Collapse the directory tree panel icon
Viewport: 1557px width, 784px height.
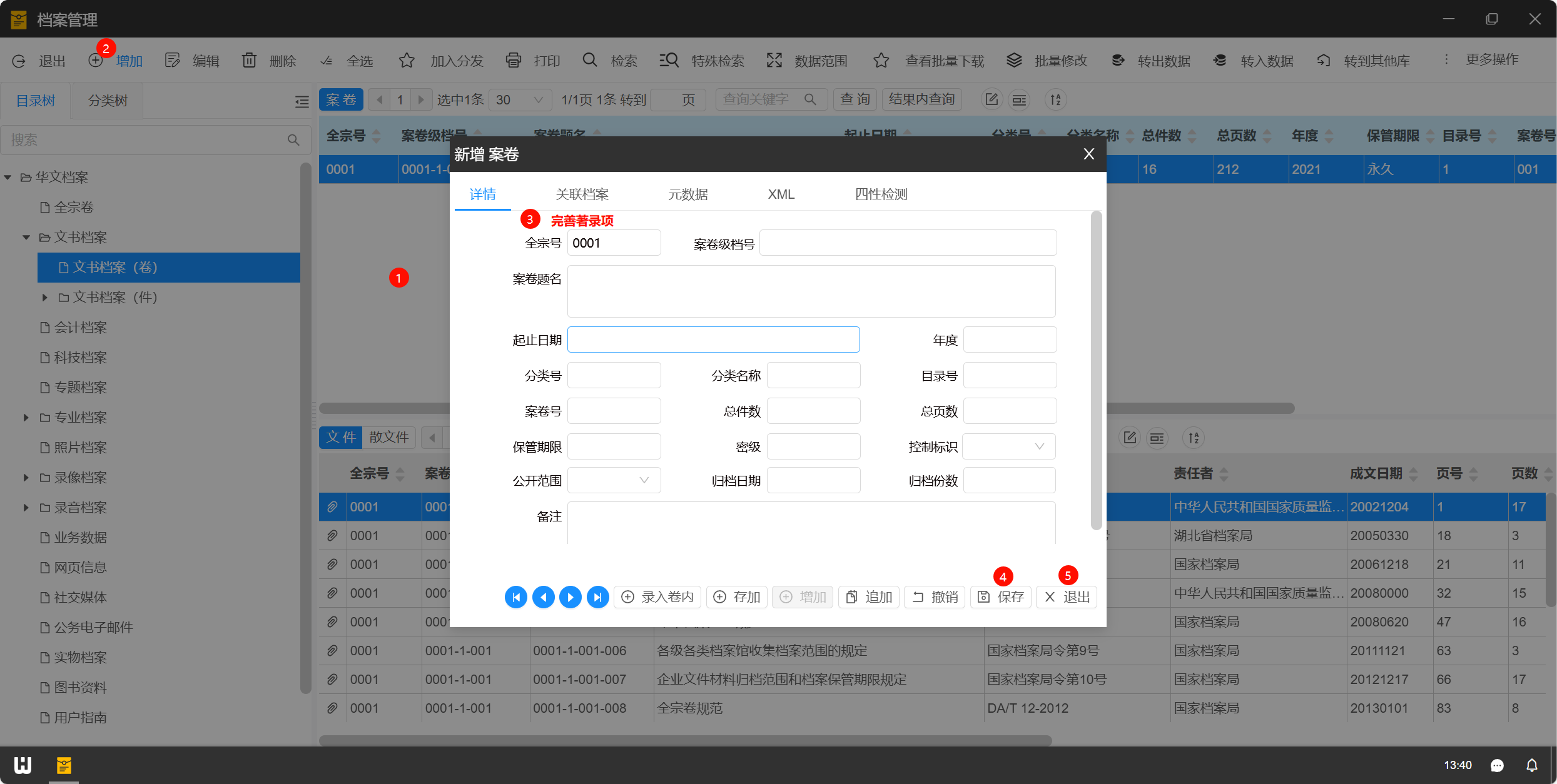(302, 101)
